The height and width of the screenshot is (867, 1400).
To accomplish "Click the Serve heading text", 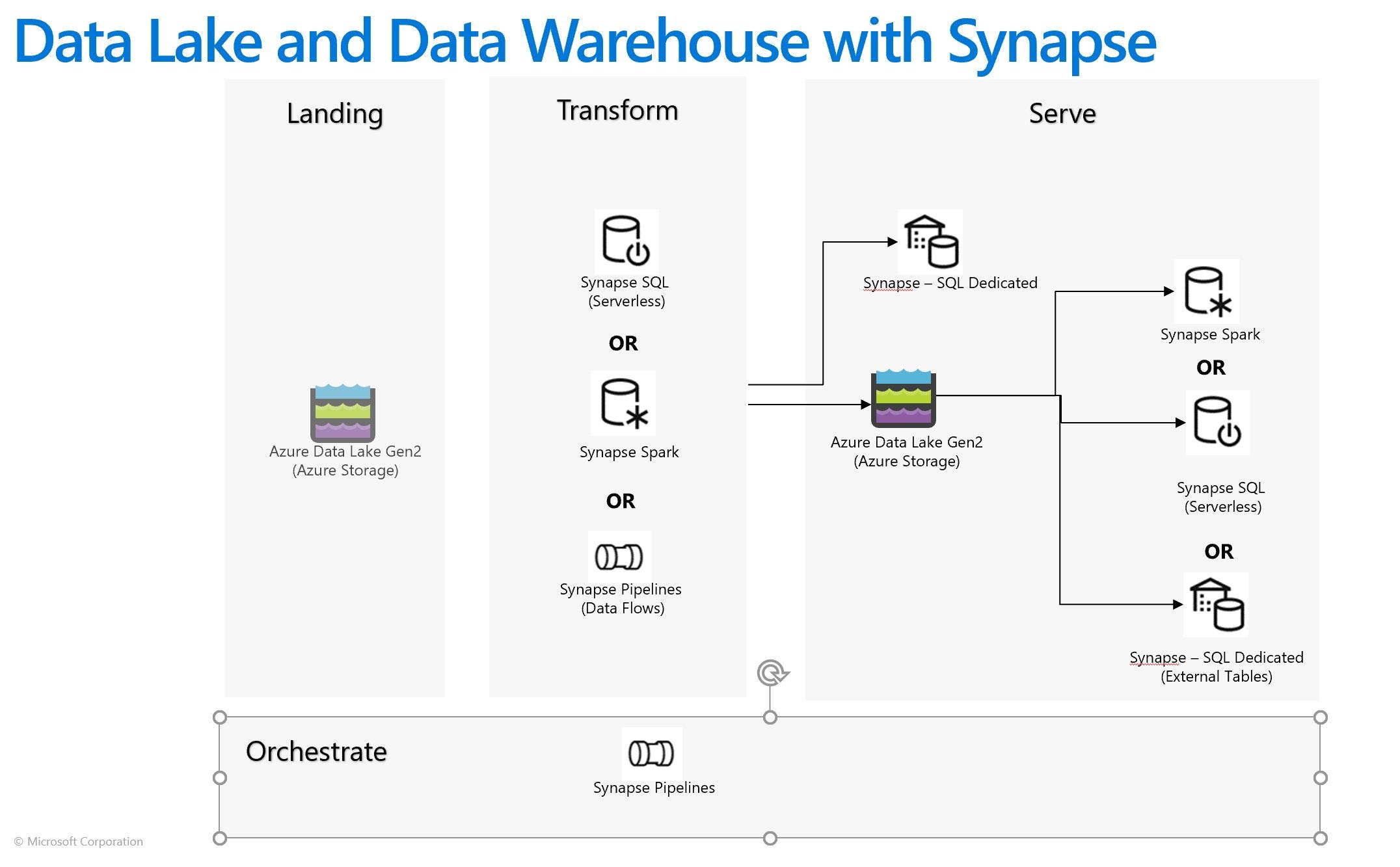I will 1062,113.
